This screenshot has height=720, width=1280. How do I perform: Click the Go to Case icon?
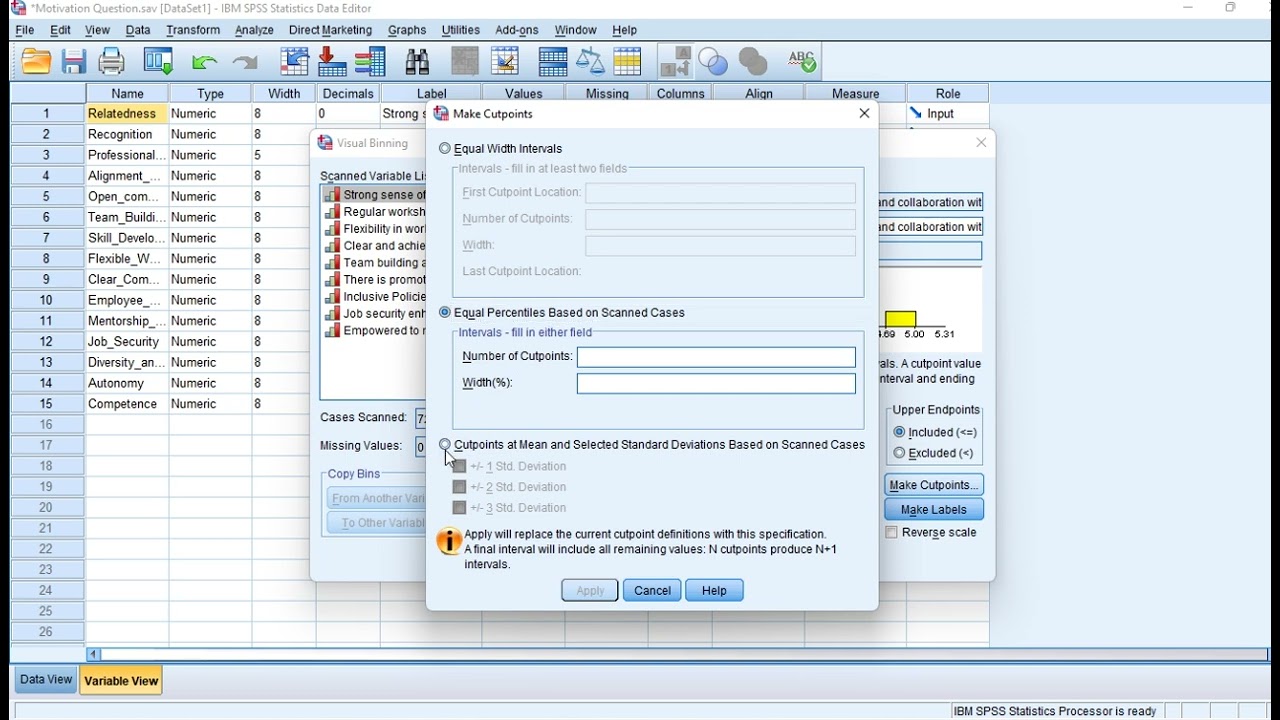[294, 62]
